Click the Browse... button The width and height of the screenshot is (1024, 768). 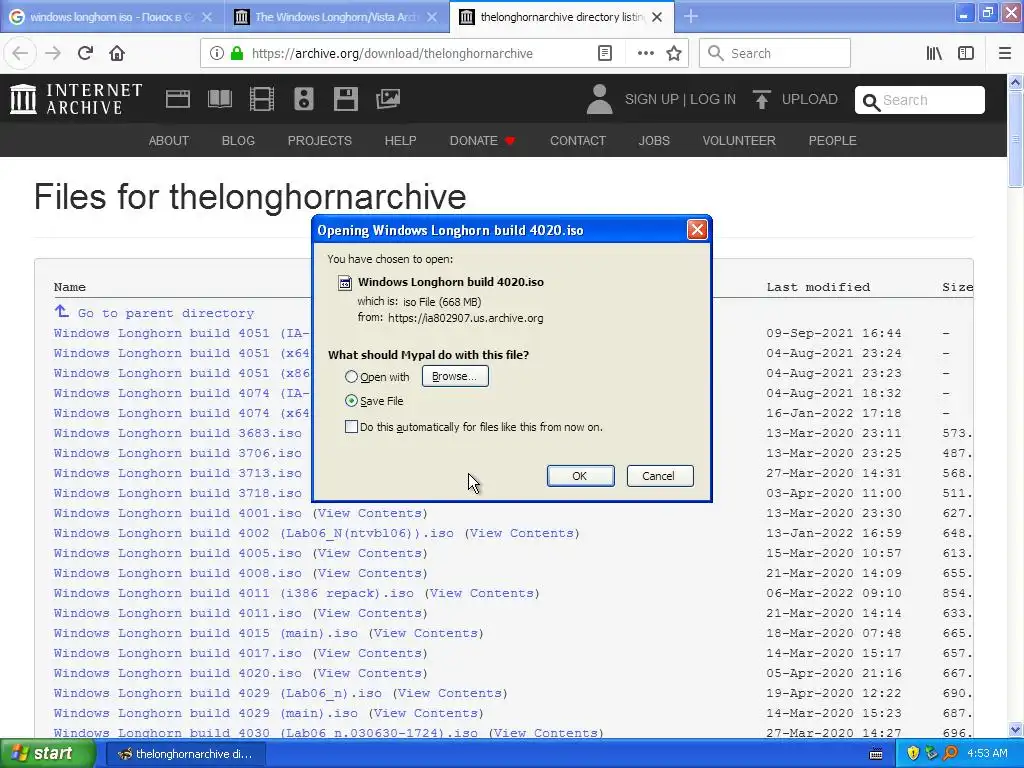tap(455, 376)
